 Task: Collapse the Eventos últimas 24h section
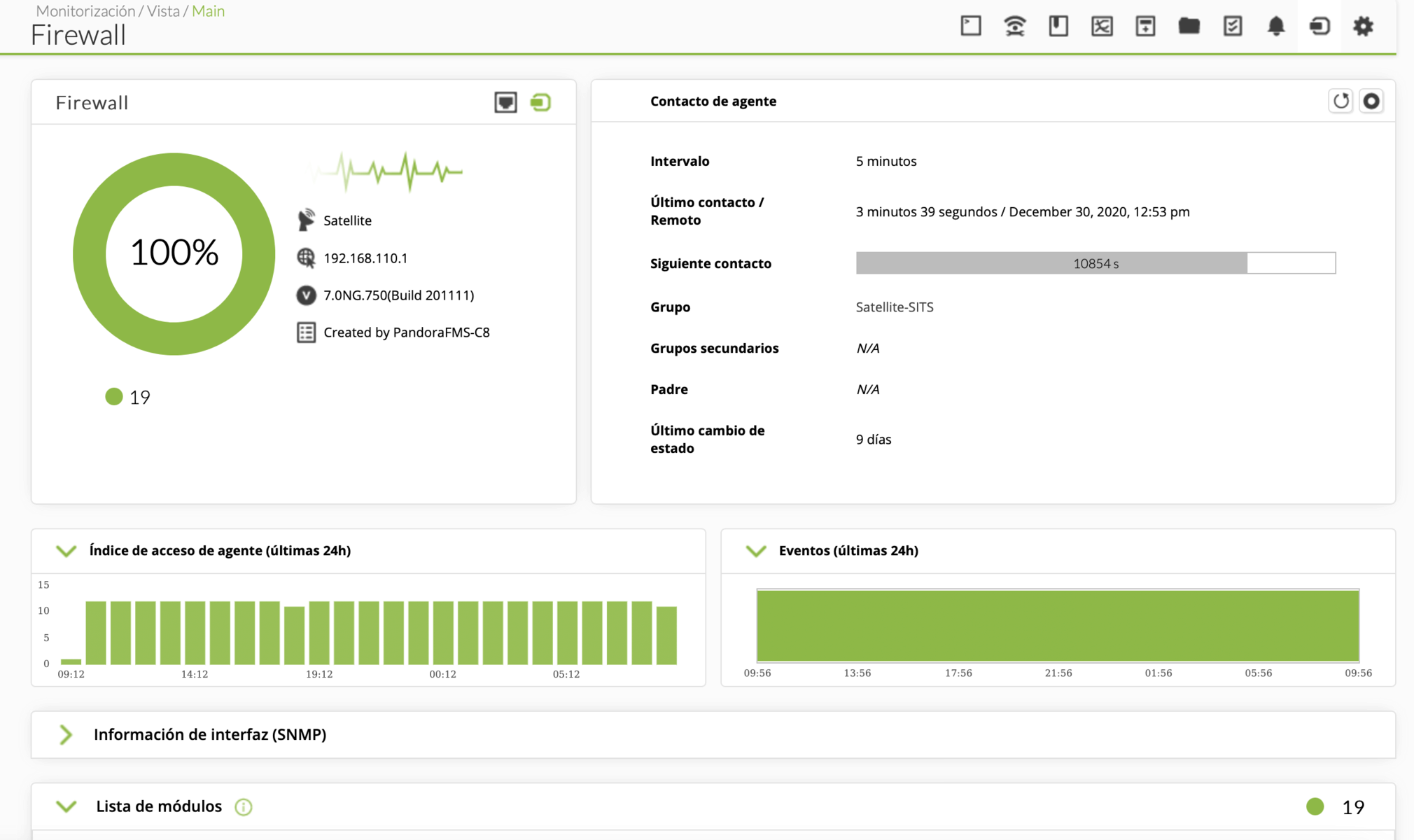[756, 551]
